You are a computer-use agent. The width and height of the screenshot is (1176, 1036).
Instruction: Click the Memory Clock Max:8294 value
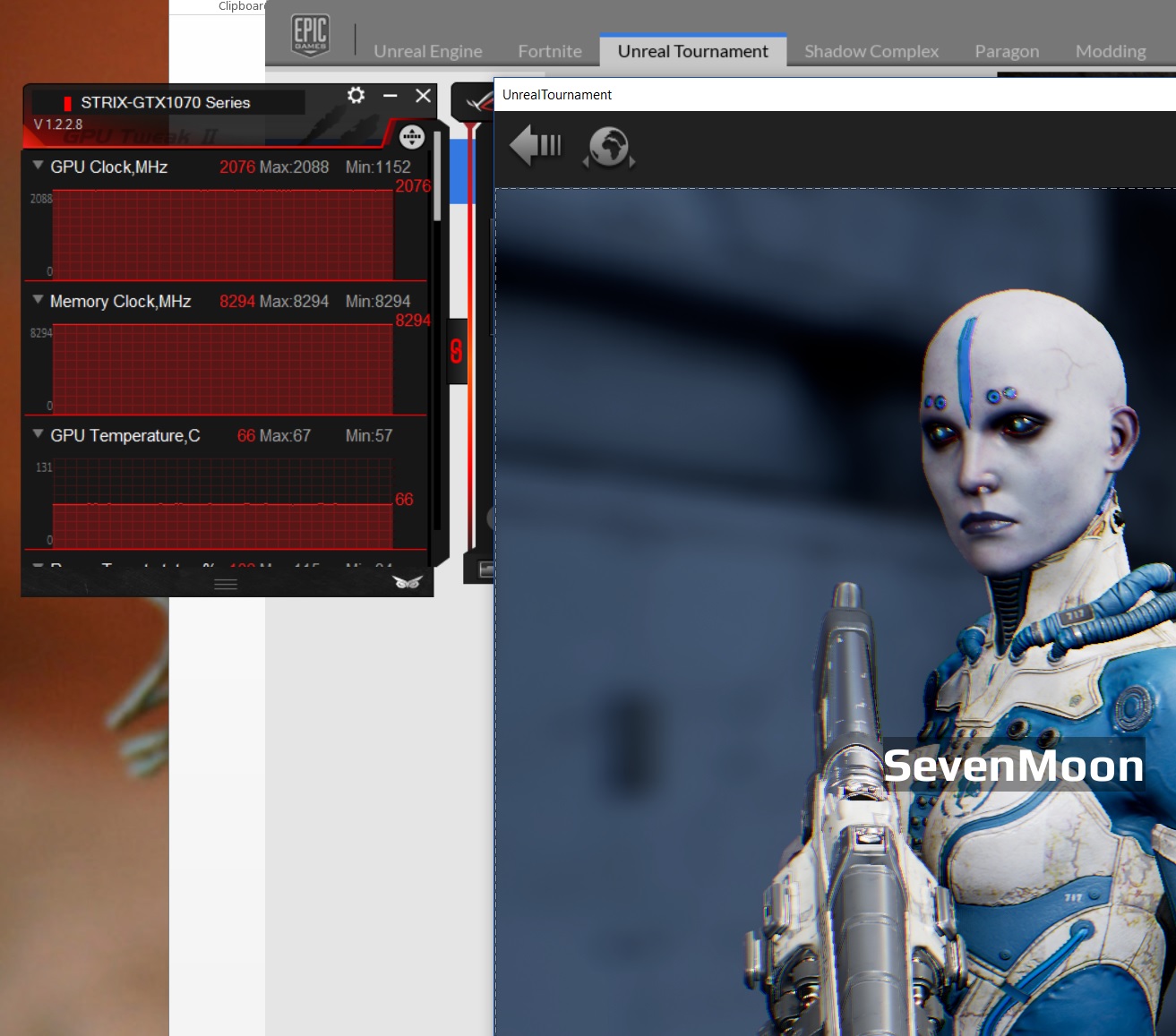(x=294, y=301)
